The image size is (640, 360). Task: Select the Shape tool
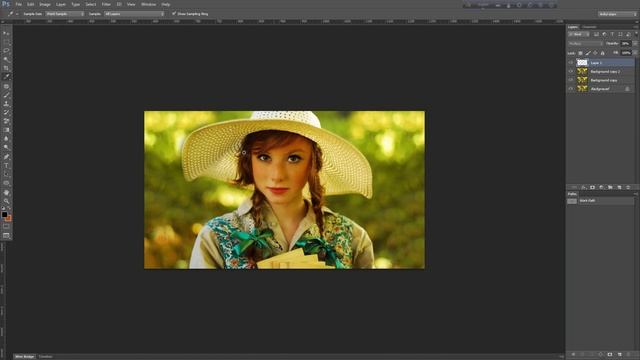(6, 183)
